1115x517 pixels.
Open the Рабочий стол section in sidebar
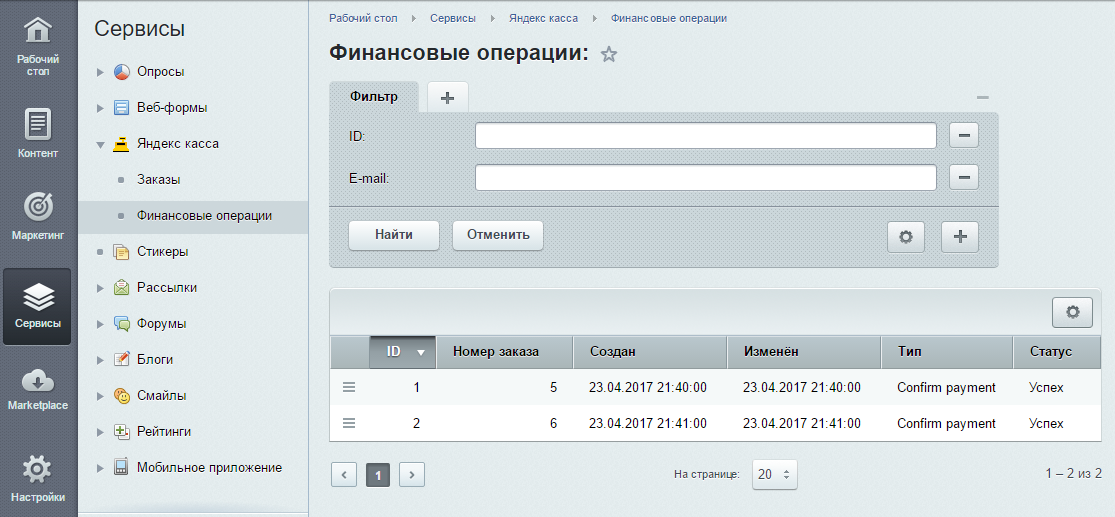(x=38, y=47)
